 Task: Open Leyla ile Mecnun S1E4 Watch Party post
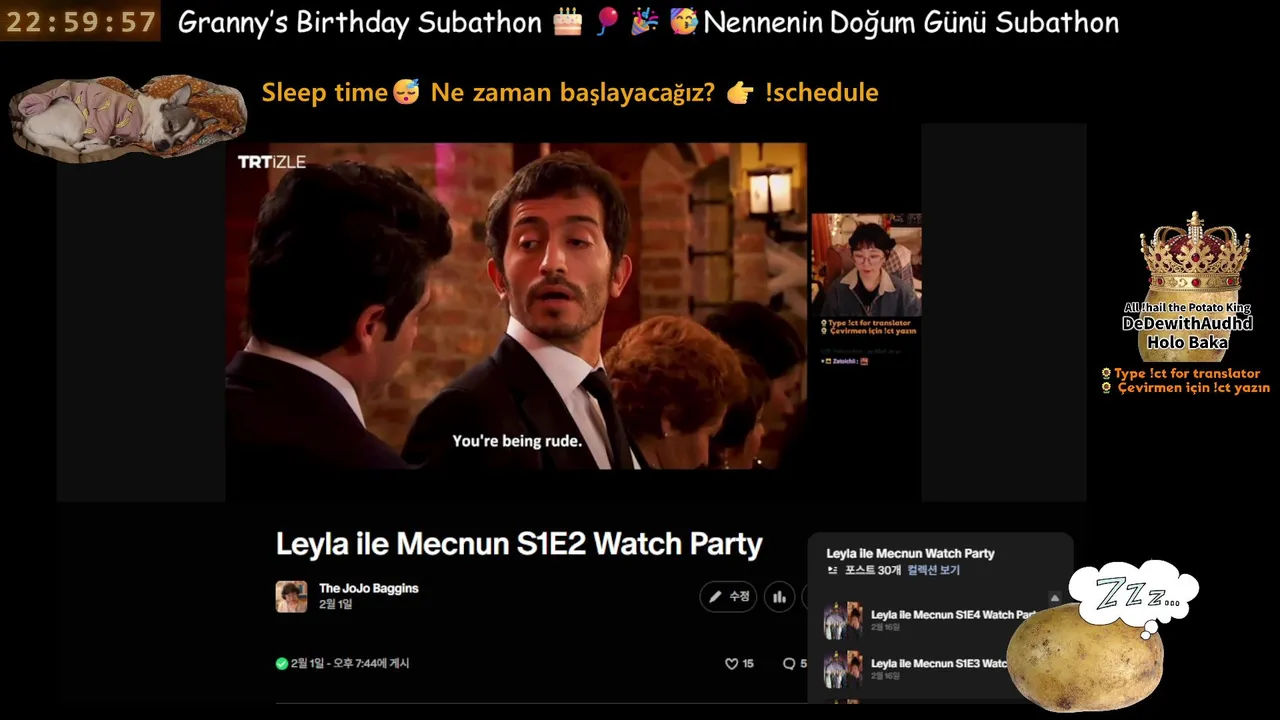[953, 615]
